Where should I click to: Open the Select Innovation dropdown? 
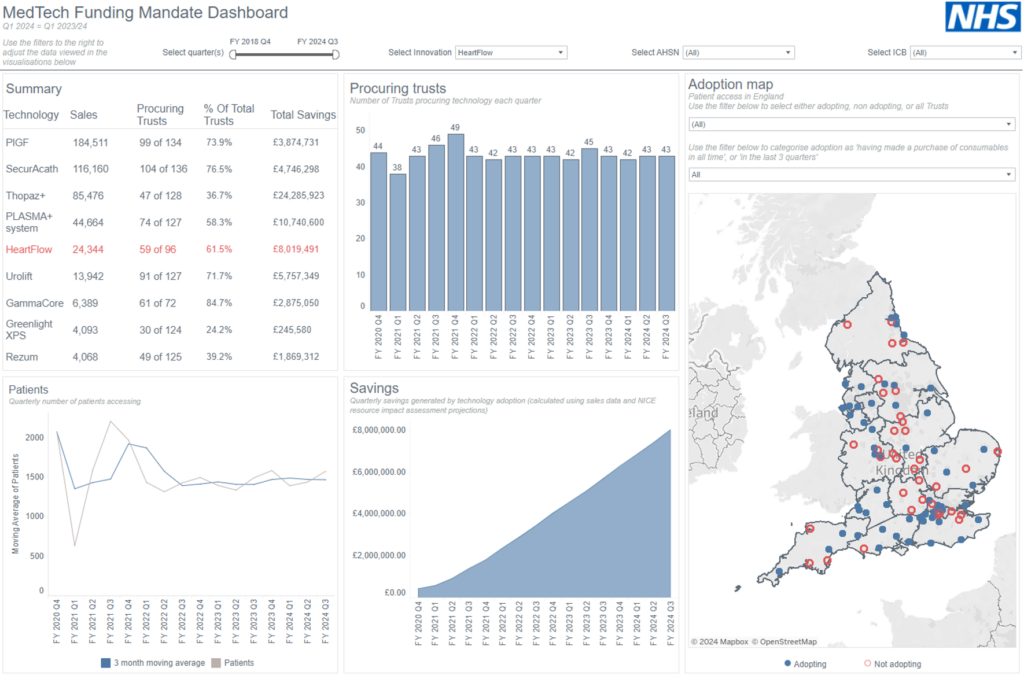point(510,52)
